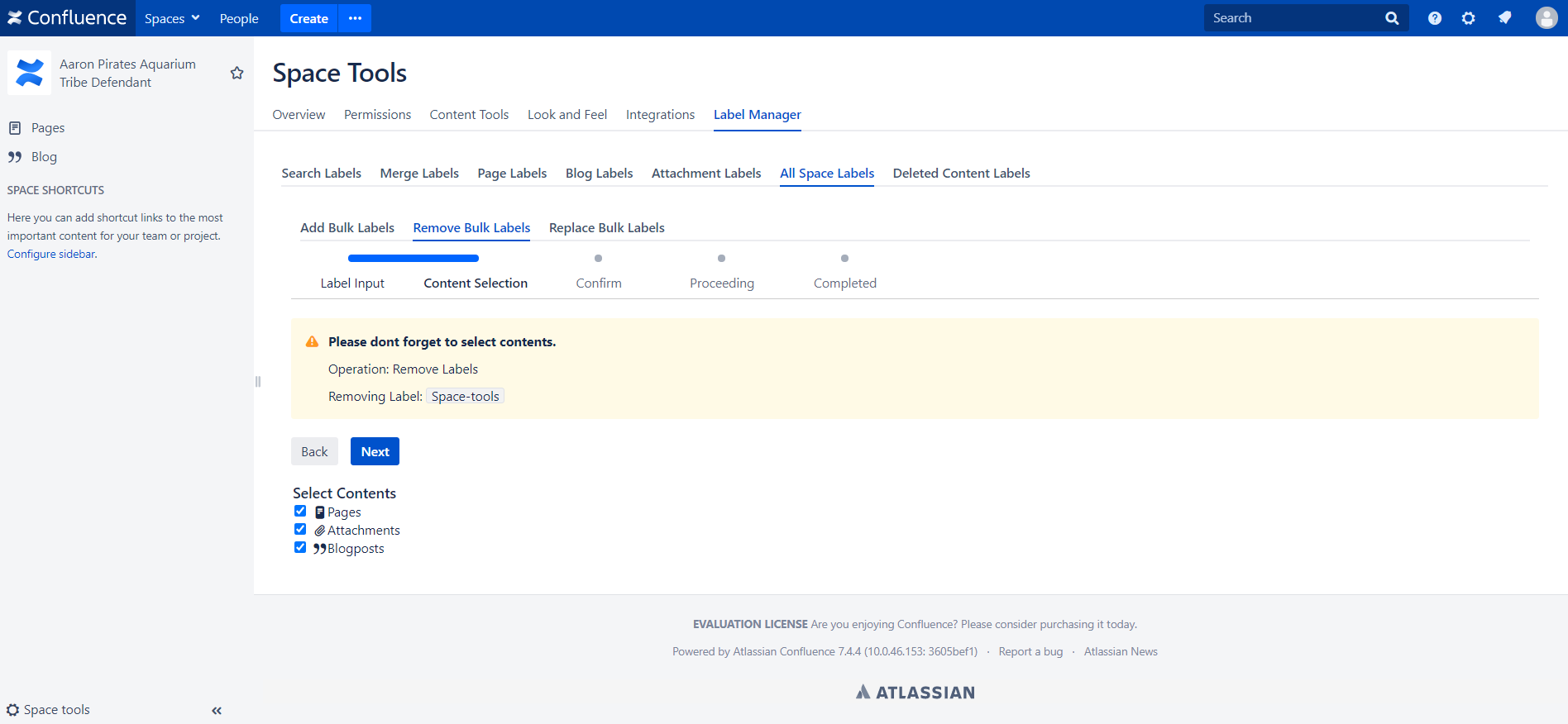Open the Search Labels subtab
The image size is (1568, 724).
click(321, 174)
